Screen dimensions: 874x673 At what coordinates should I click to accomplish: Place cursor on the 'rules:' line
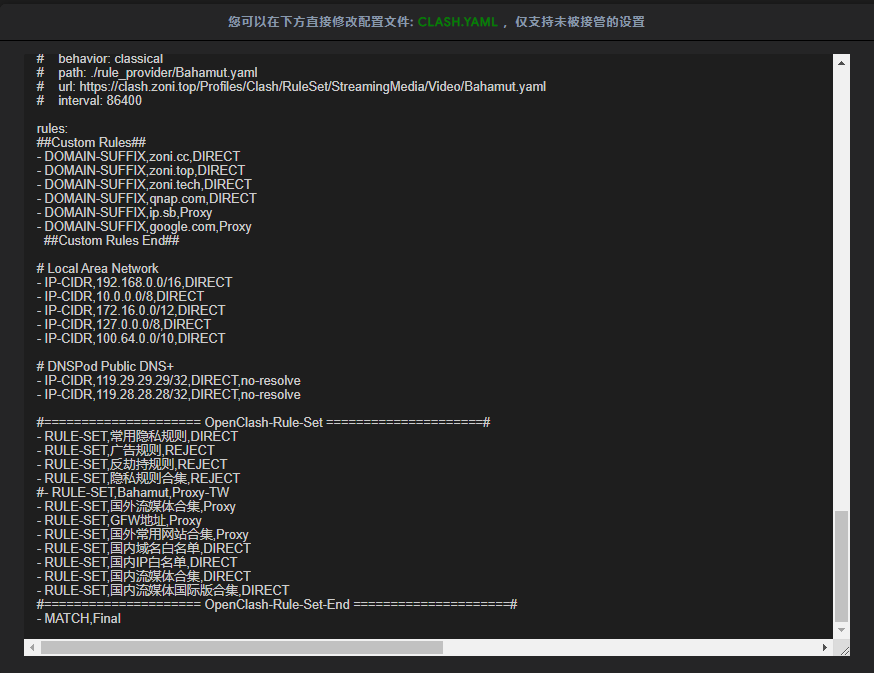point(52,128)
